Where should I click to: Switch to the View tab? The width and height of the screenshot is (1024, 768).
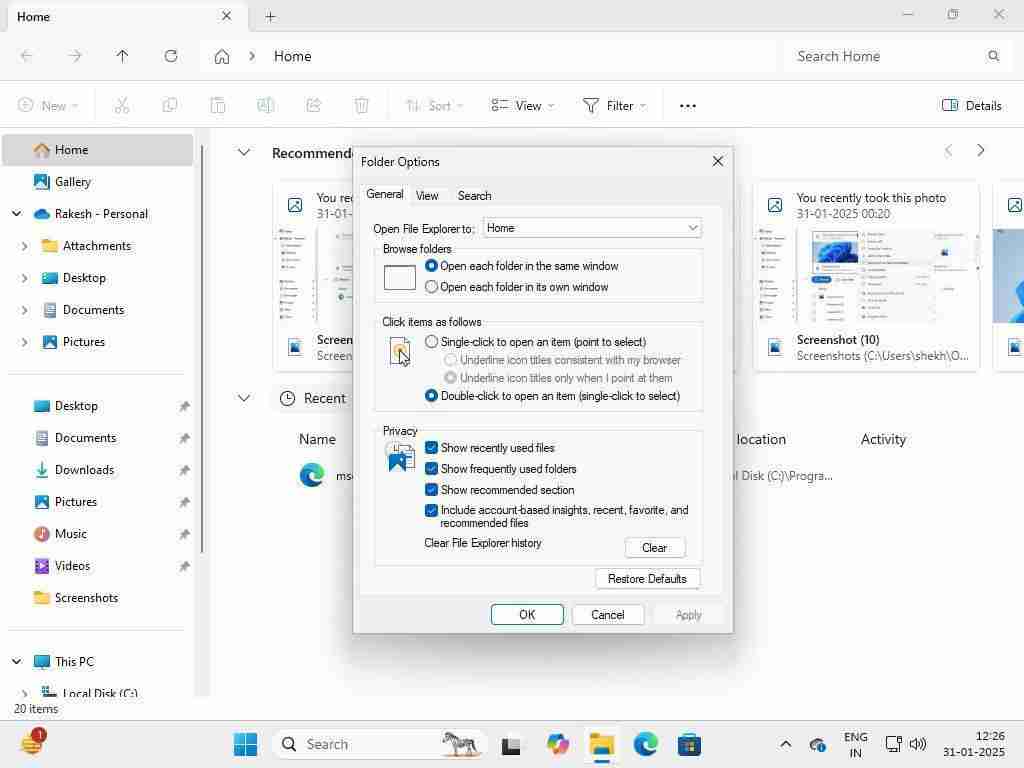point(427,196)
